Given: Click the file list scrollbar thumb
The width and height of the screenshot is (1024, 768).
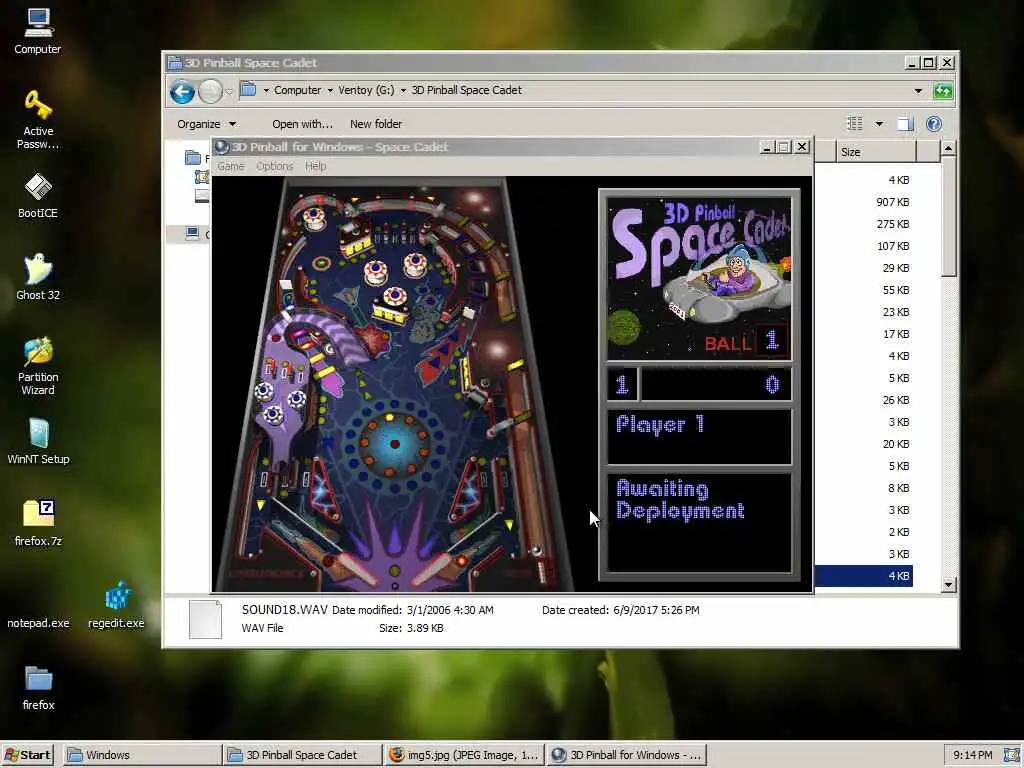Looking at the screenshot, I should pos(948,216).
